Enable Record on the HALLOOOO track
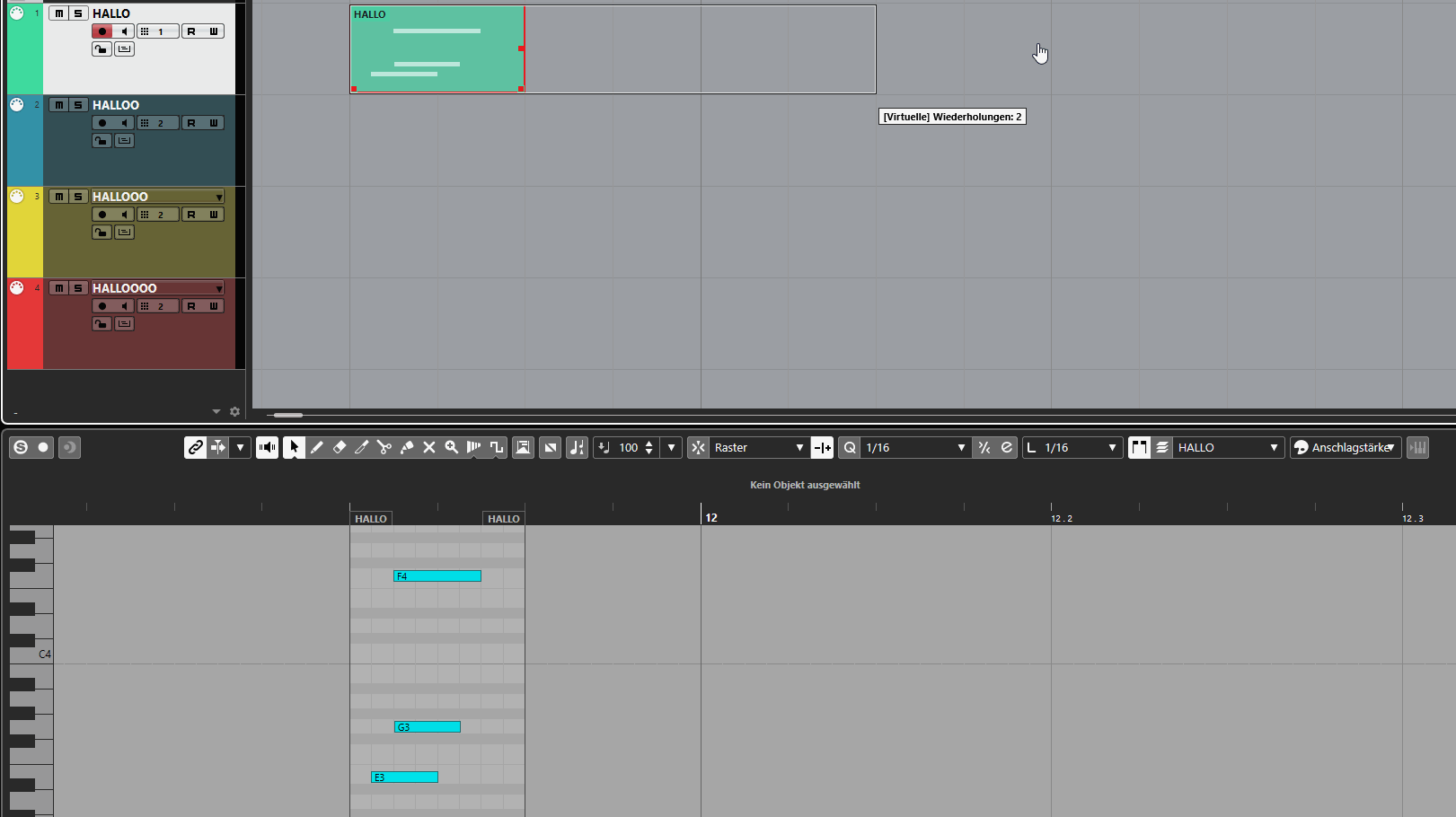1456x817 pixels. 101,306
